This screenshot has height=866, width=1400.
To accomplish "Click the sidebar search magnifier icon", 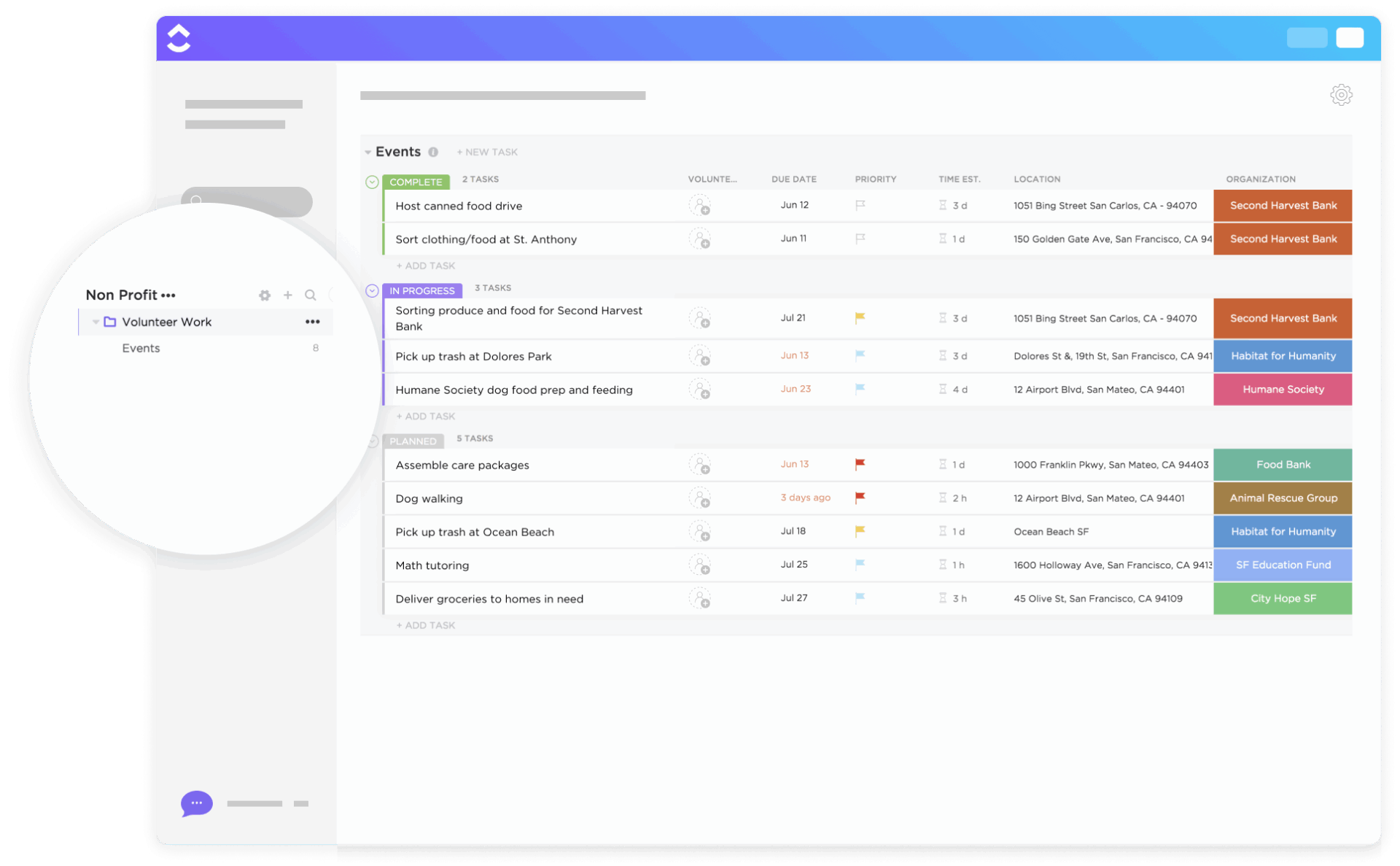I will pos(311,295).
